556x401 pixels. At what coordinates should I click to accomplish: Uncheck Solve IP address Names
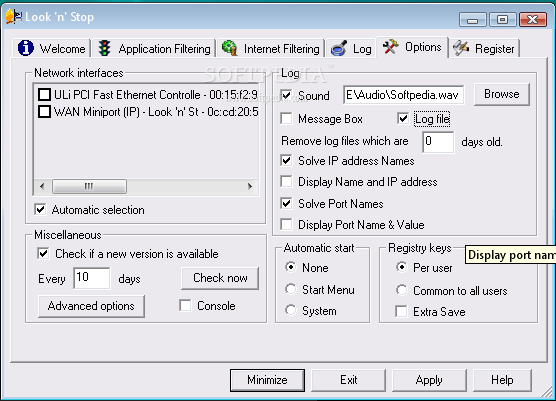pyautogui.click(x=286, y=160)
